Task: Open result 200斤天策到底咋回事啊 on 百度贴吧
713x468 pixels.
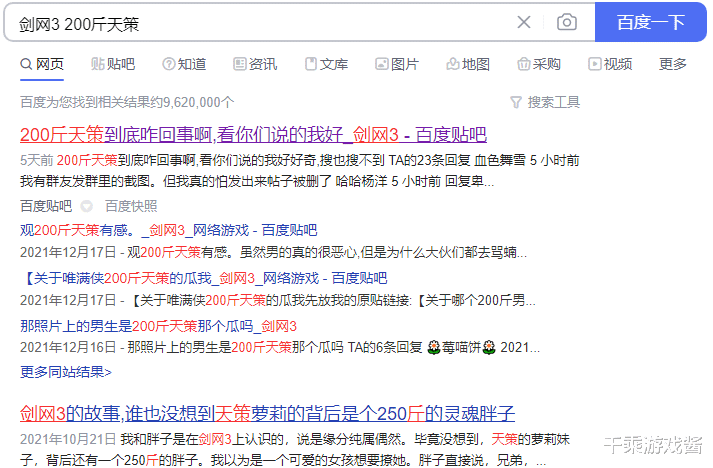Action: [253, 135]
